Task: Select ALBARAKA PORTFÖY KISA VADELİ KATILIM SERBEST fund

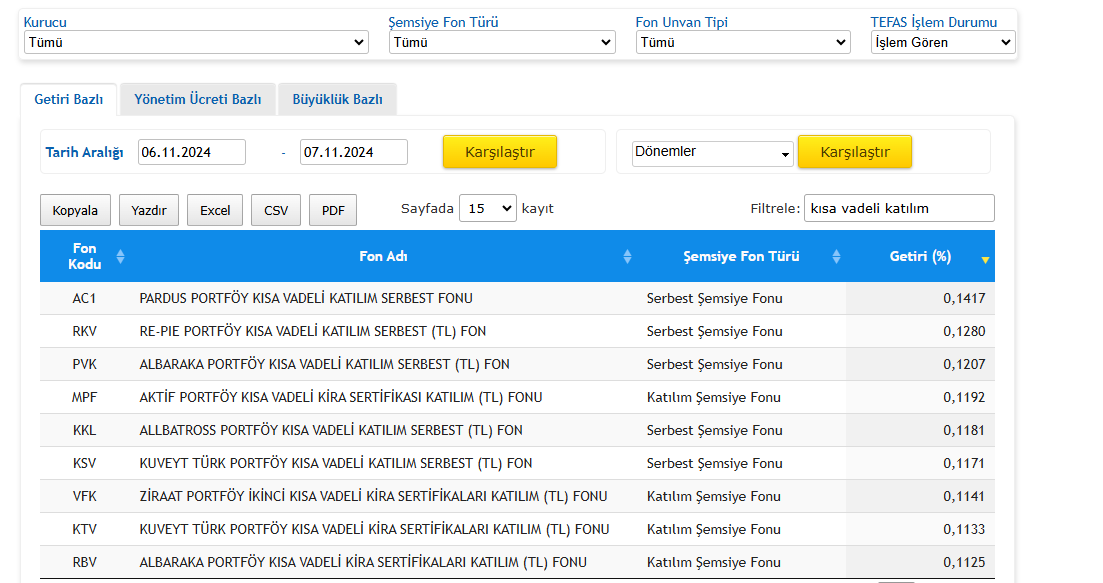Action: pyautogui.click(x=324, y=364)
